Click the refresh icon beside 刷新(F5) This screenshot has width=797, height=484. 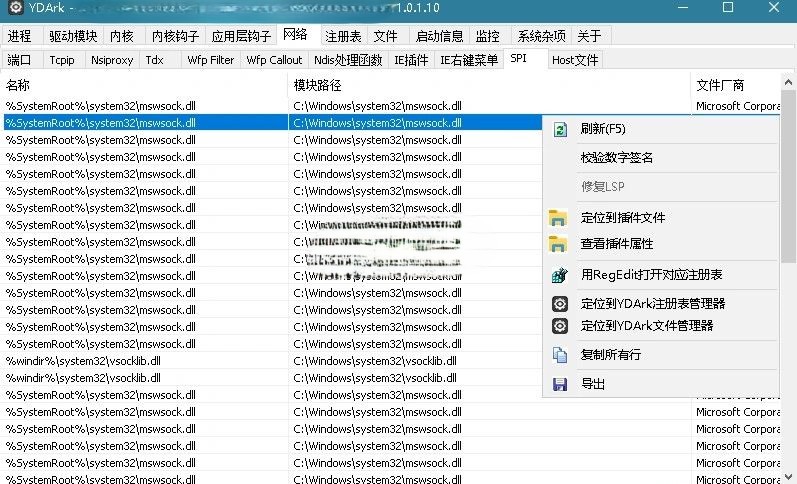560,130
